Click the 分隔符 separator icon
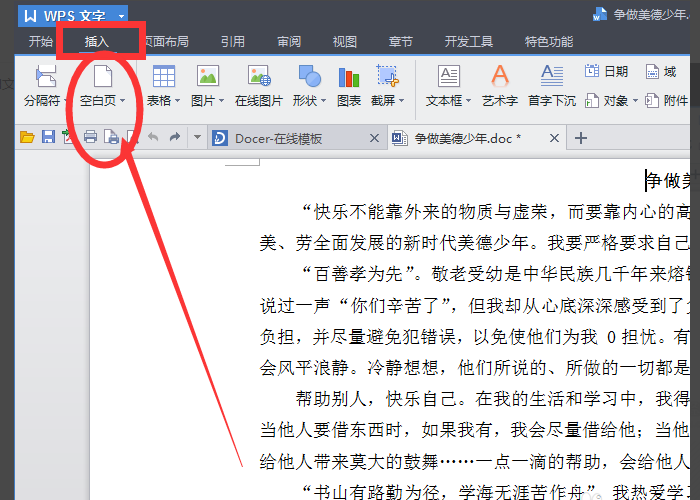 (x=46, y=77)
